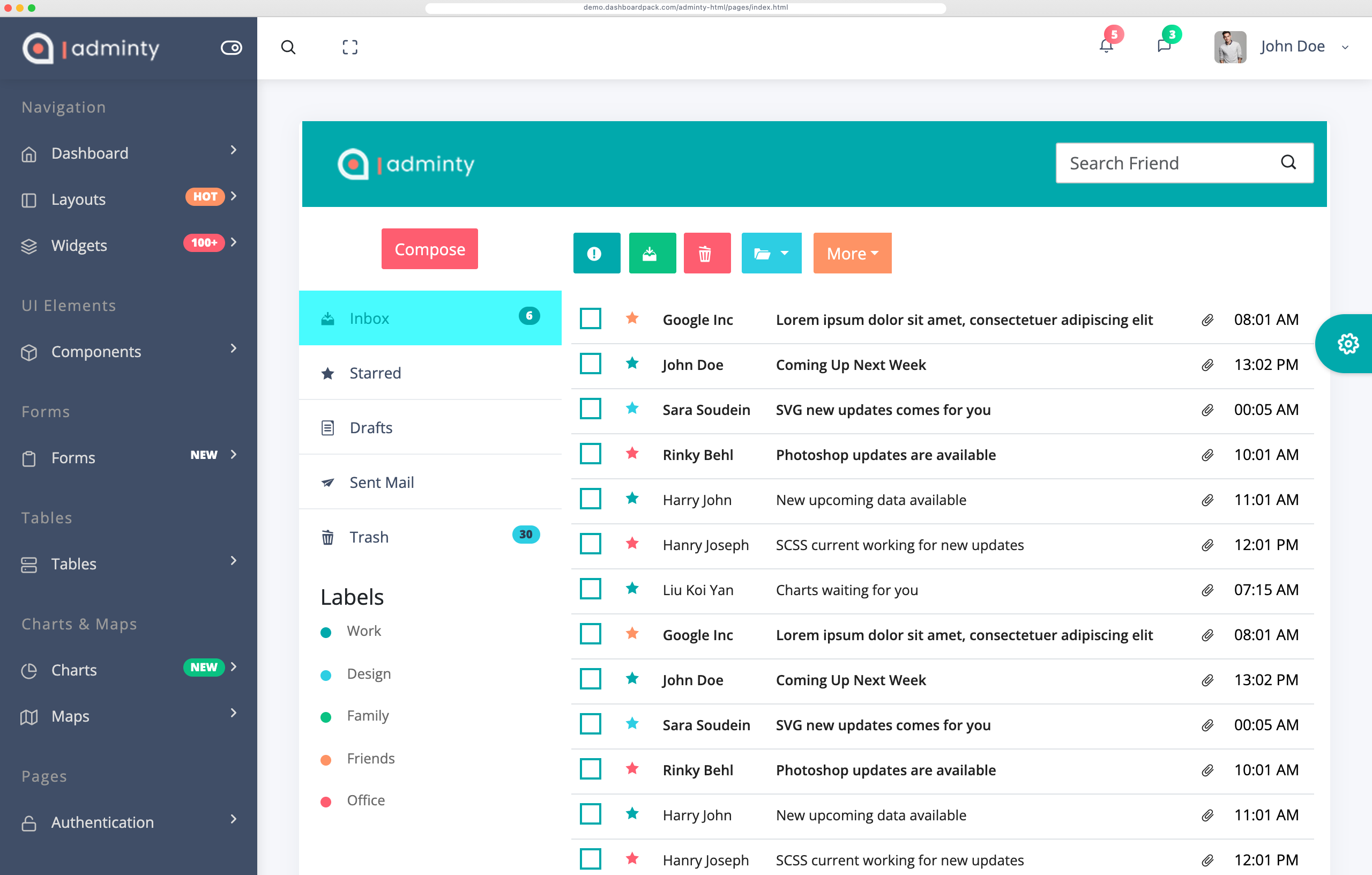Open the theme settings gear
1372x875 pixels.
pyautogui.click(x=1347, y=344)
